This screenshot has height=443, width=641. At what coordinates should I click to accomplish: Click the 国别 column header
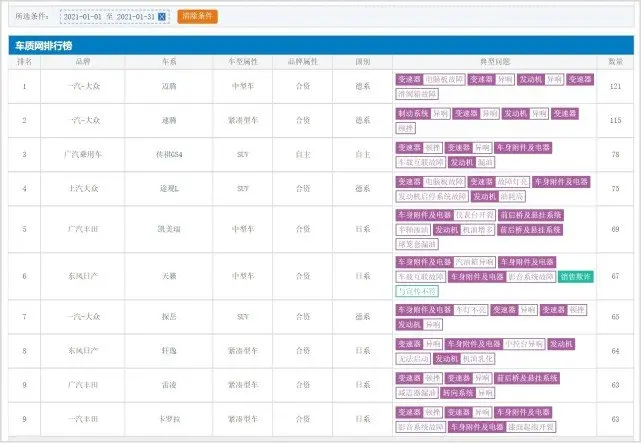click(x=363, y=62)
